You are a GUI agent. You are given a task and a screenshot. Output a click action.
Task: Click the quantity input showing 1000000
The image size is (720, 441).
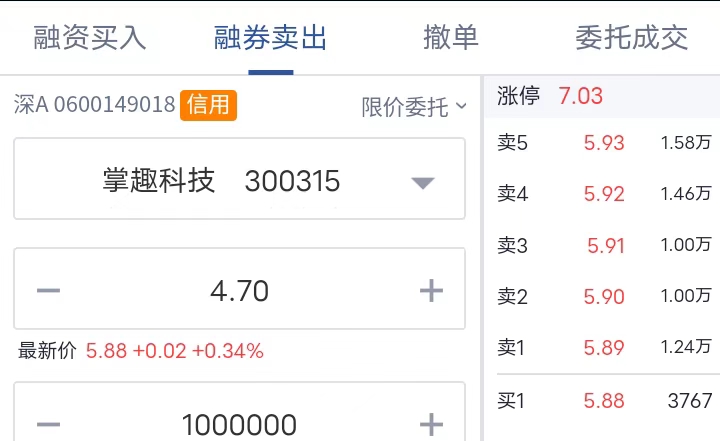239,424
